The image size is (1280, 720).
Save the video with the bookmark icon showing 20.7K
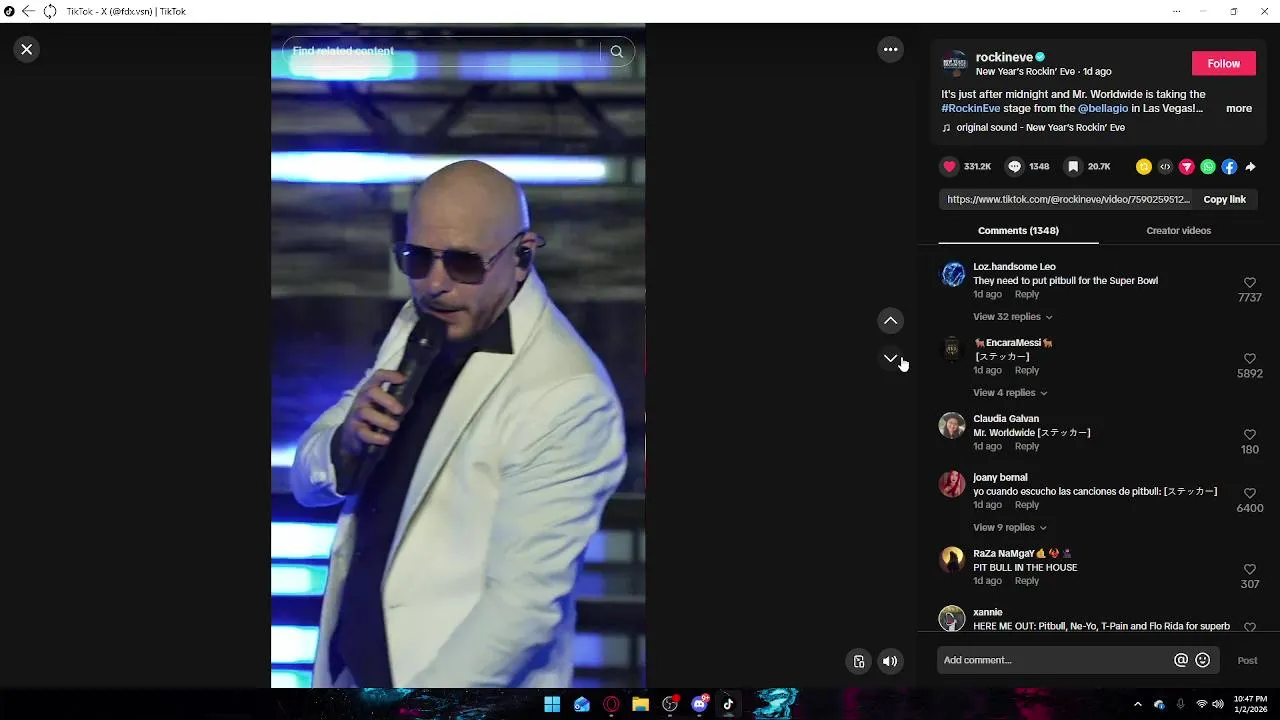click(1072, 167)
